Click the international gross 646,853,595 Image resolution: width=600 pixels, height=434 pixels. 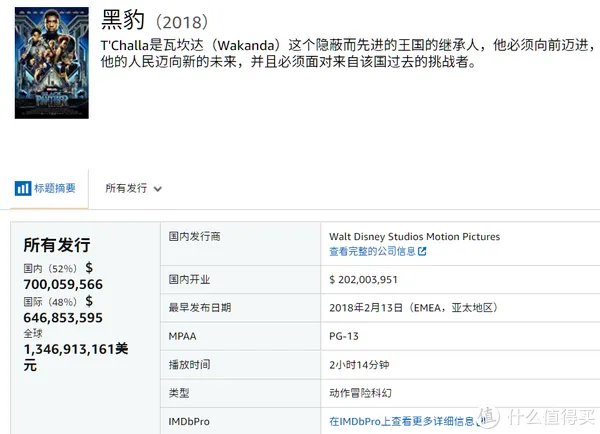coord(63,318)
